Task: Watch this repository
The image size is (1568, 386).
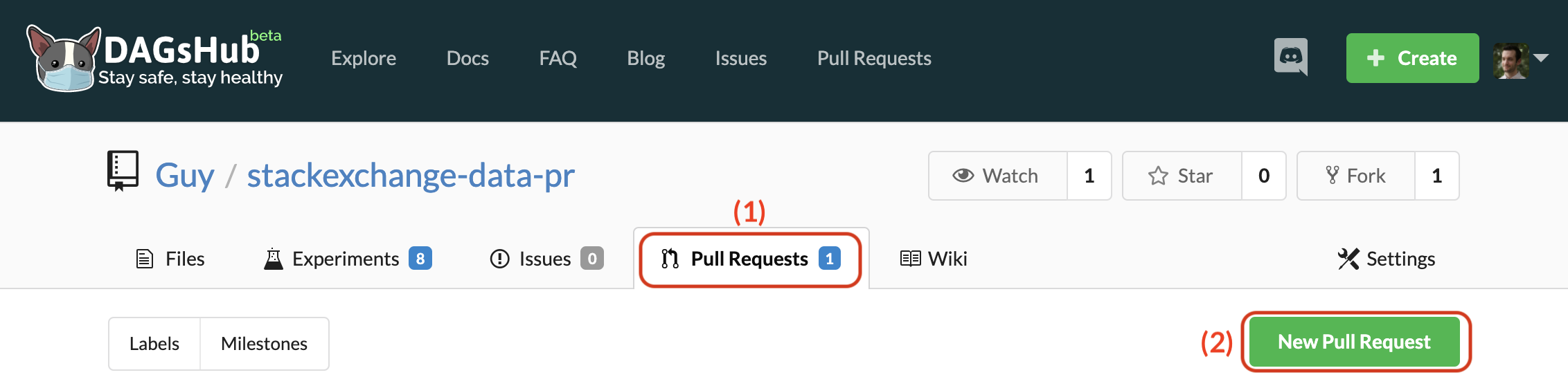Action: (997, 176)
